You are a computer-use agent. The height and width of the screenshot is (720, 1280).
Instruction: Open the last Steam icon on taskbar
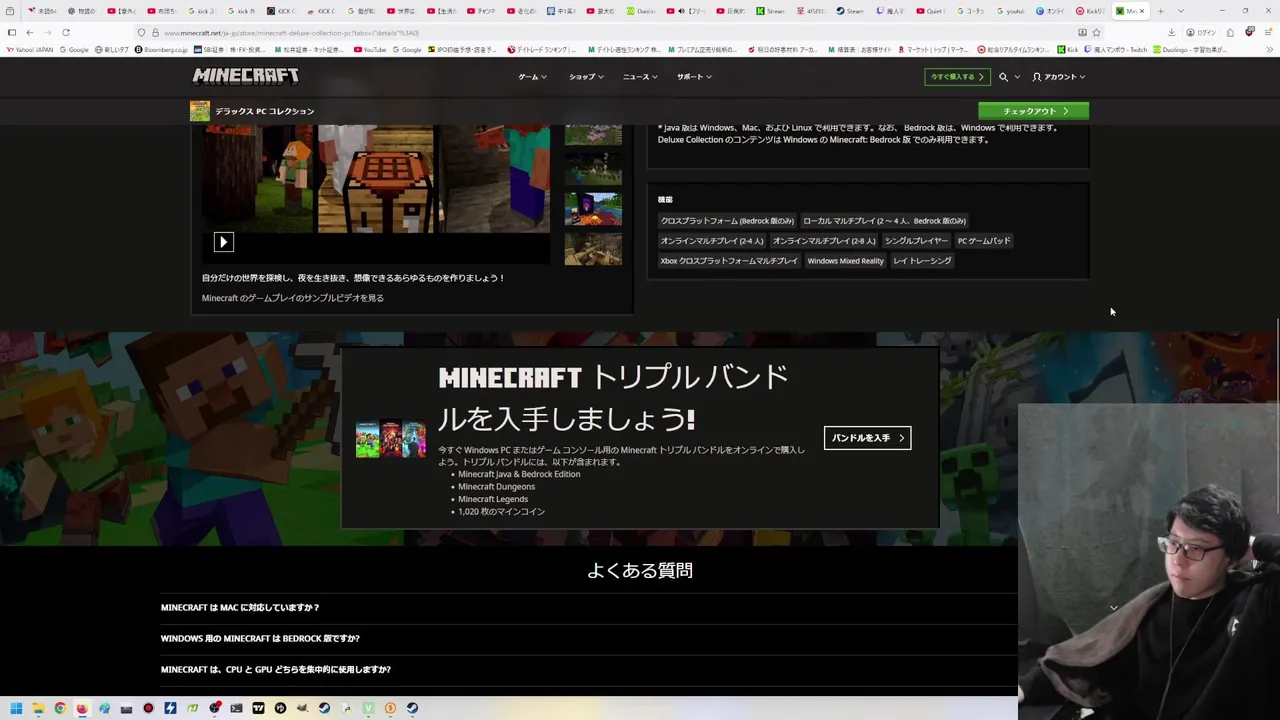tap(412, 708)
